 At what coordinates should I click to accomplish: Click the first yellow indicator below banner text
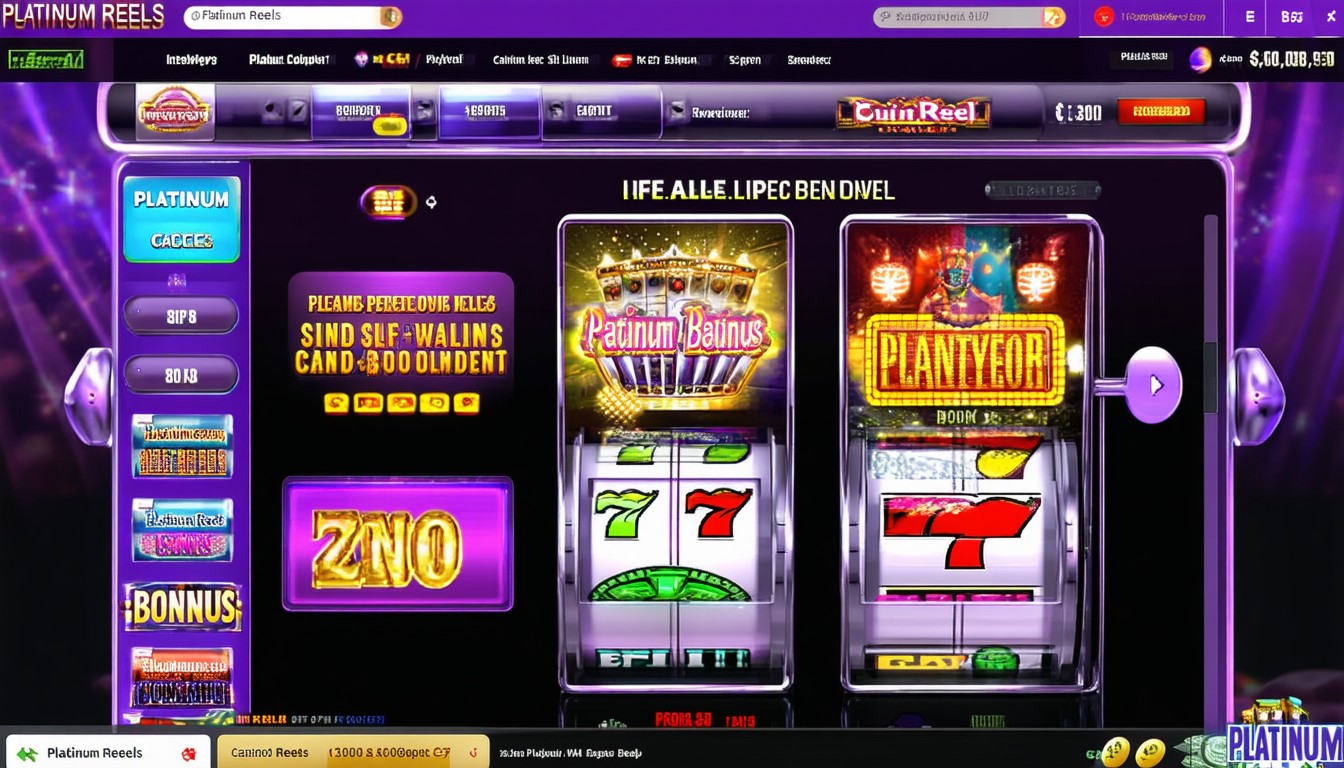336,404
